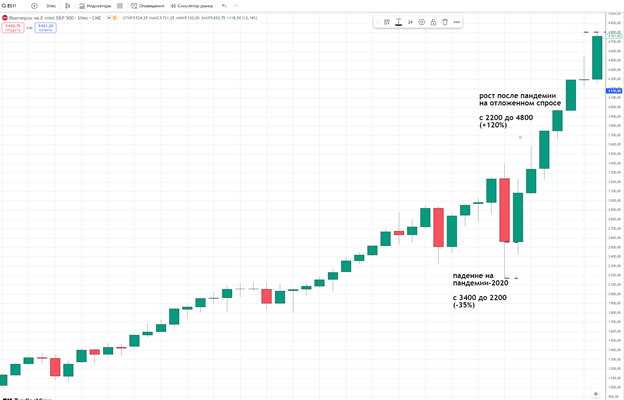Delete the selected drawing with trash icon
Image resolution: width=624 pixels, height=400 pixels.
(x=445, y=22)
